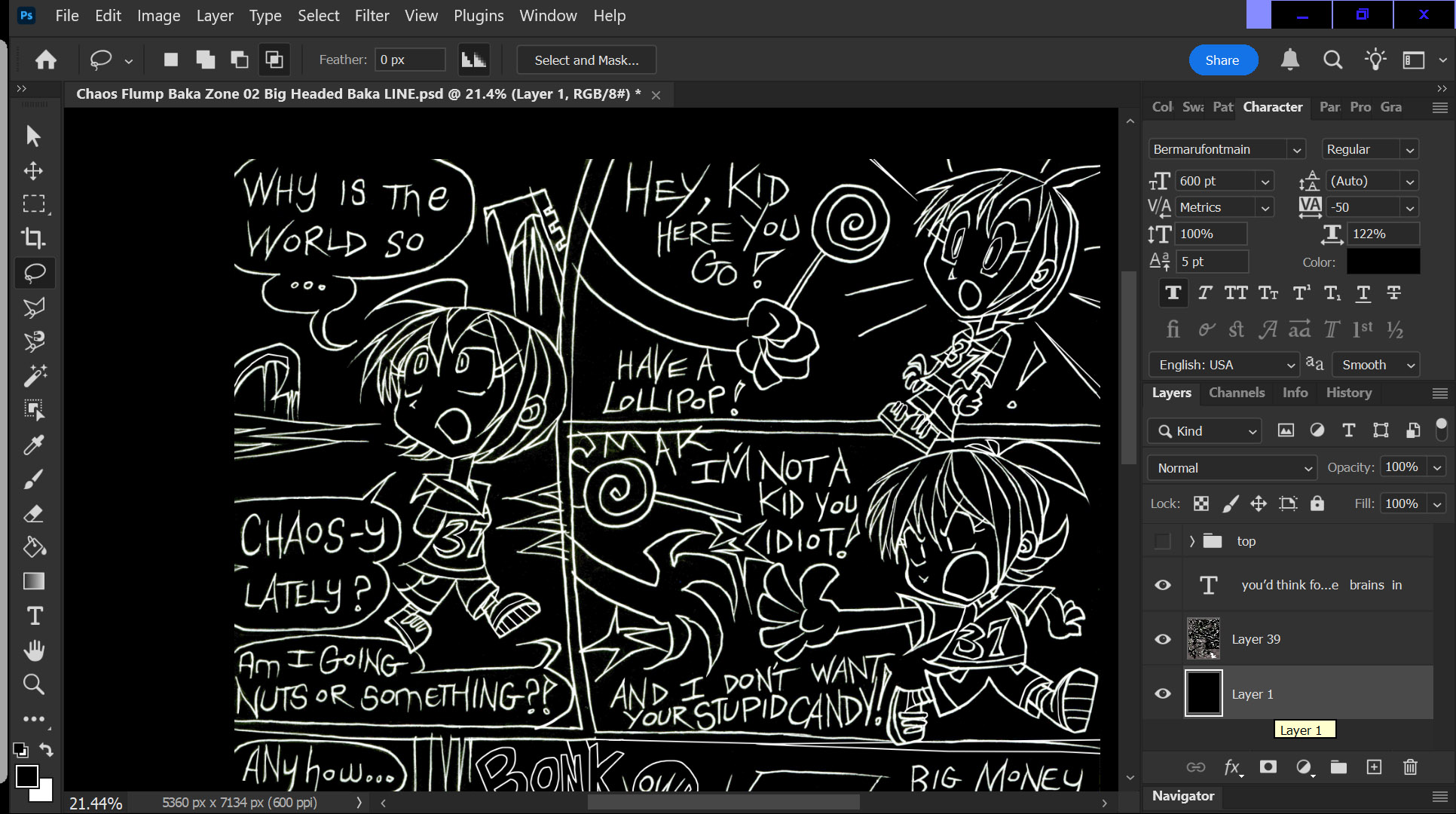The width and height of the screenshot is (1456, 814).
Task: Select the Brush tool
Action: [33, 479]
